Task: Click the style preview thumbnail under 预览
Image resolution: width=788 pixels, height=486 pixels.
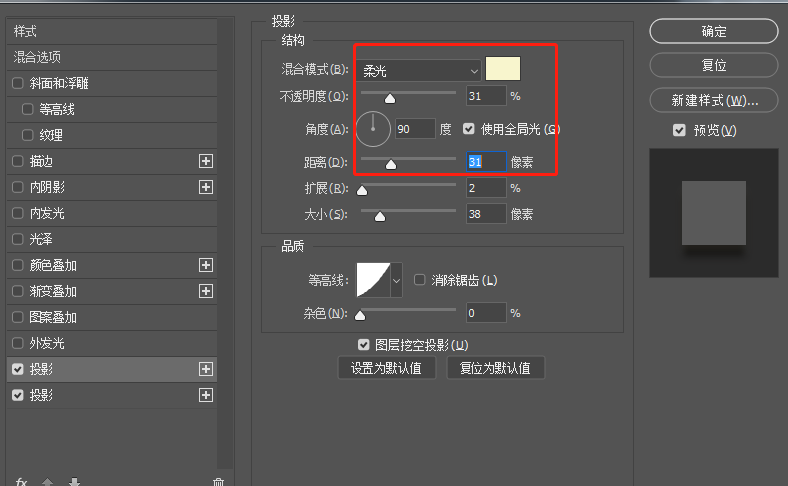Action: click(x=714, y=213)
